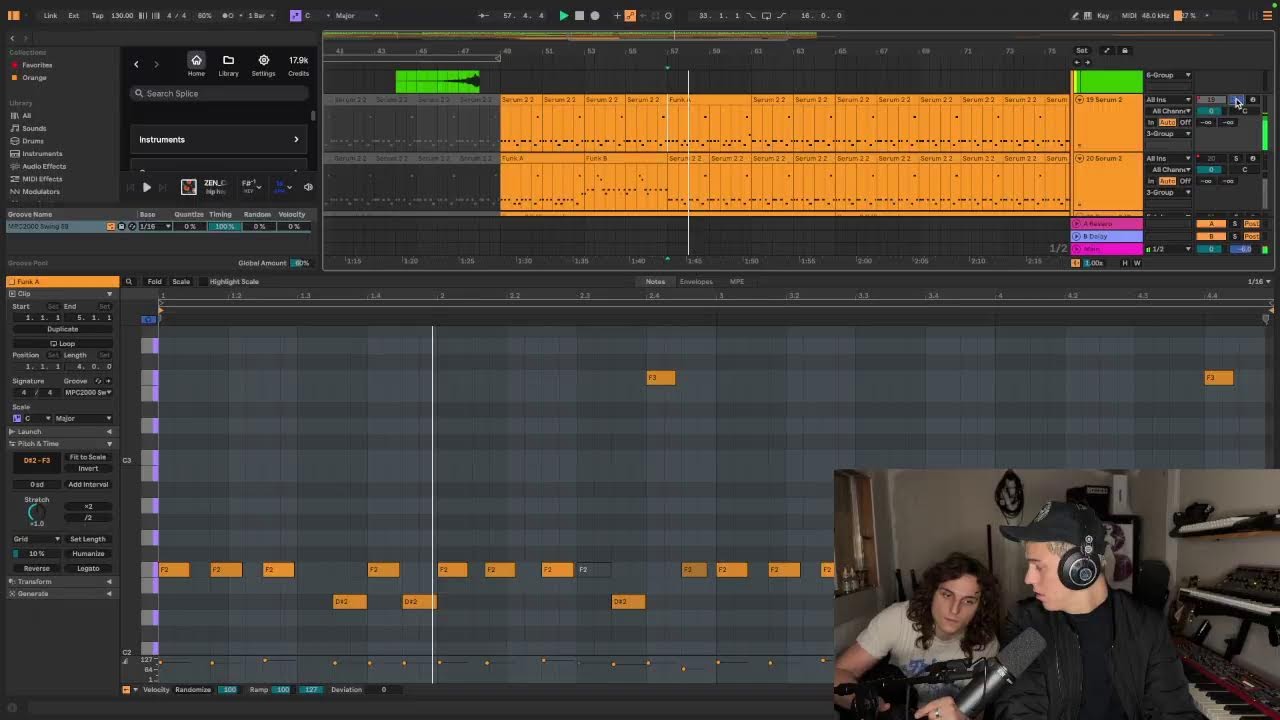Switch to the MPE tab
The width and height of the screenshot is (1280, 720).
click(x=737, y=282)
